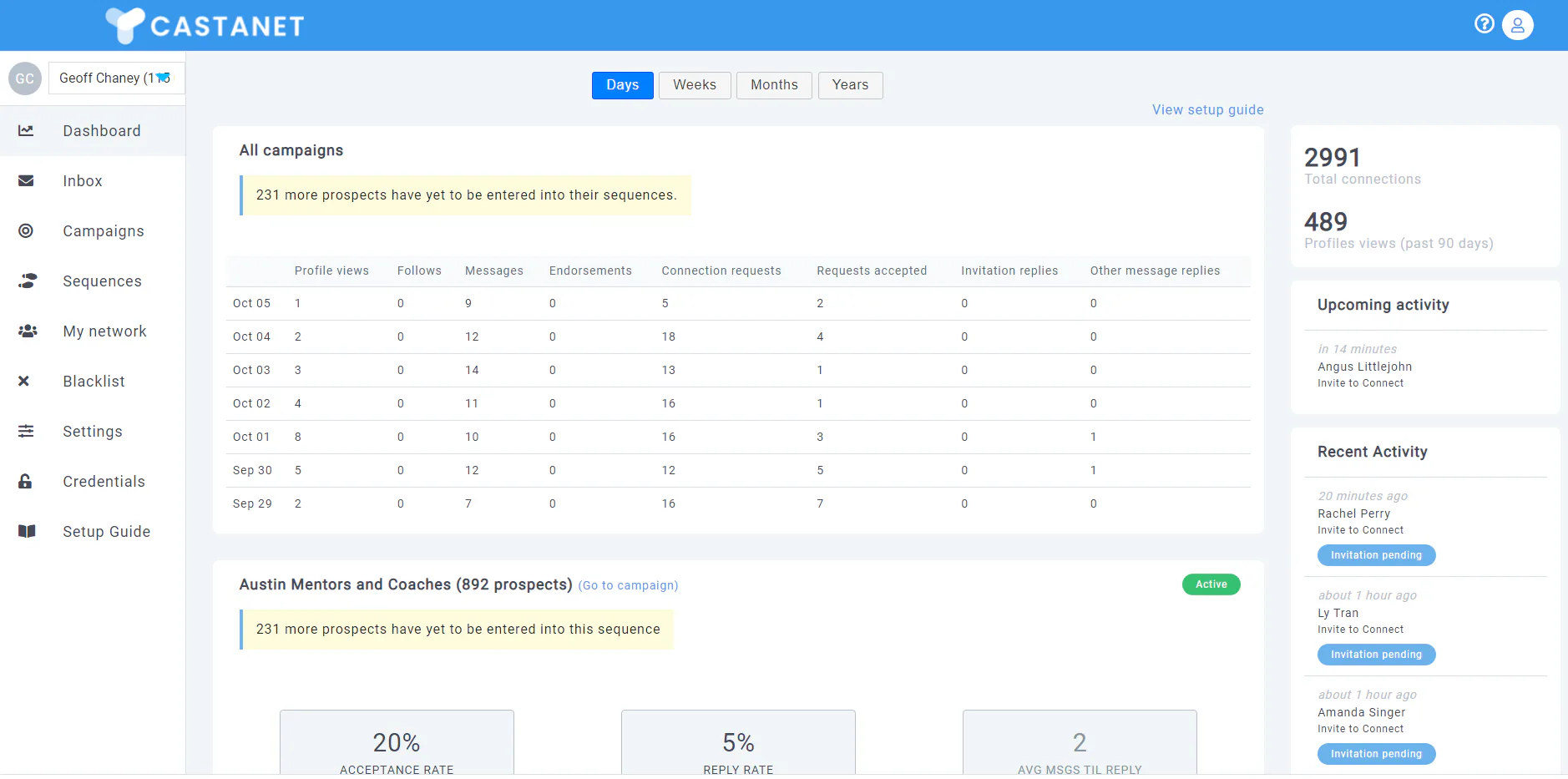Expand the Geoff Chaney account dropdown

(116, 78)
